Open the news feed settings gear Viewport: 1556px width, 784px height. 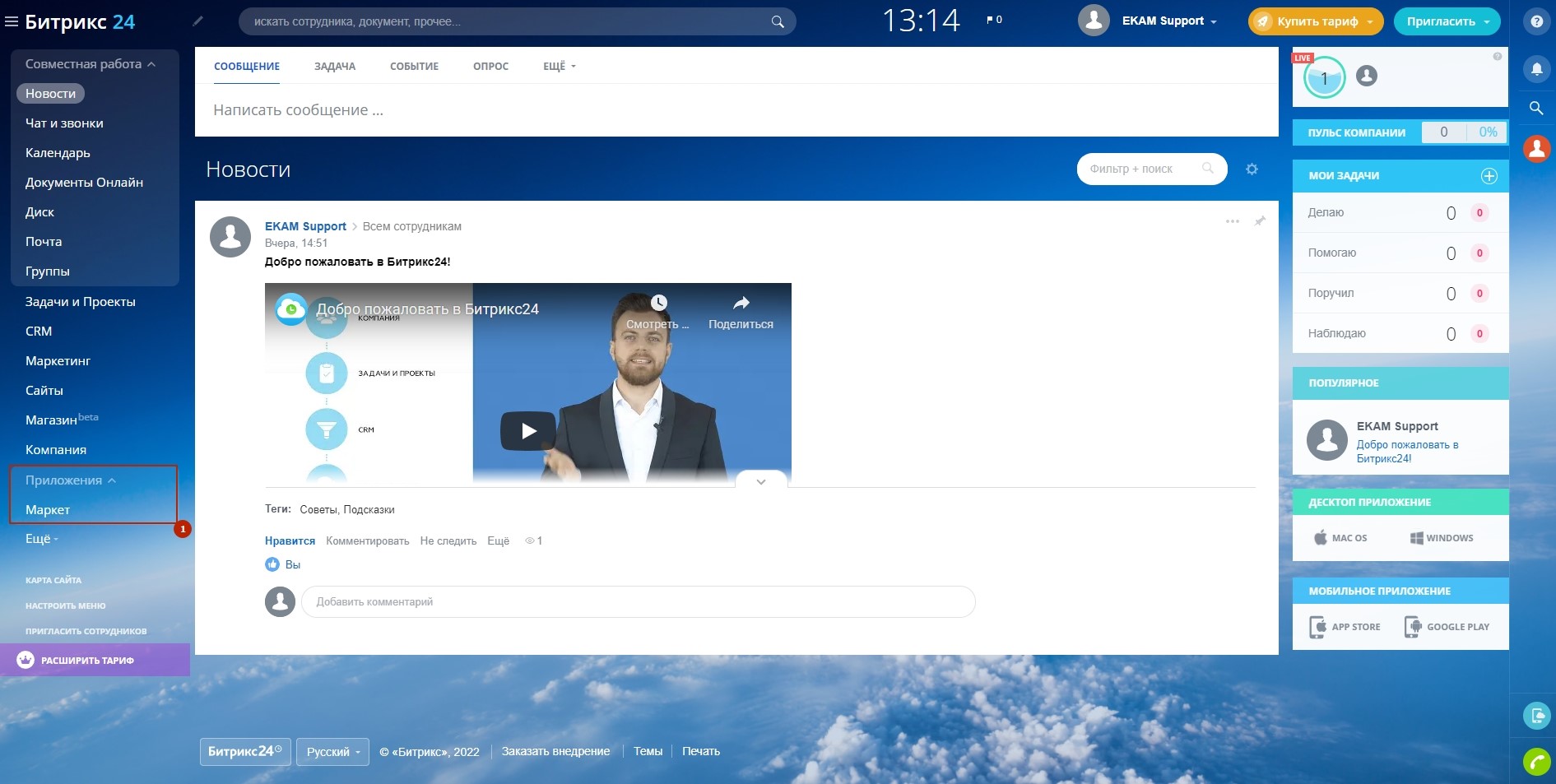(x=1252, y=169)
